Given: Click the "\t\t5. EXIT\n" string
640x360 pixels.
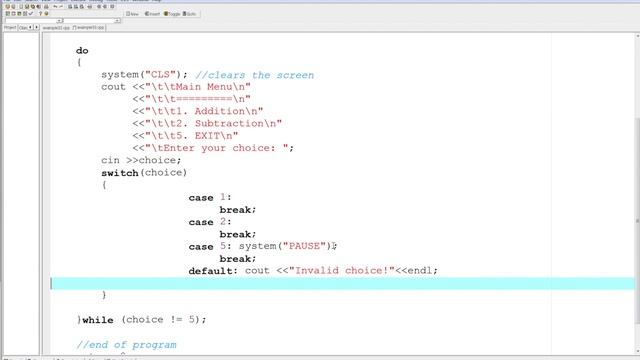Looking at the screenshot, I should point(191,136).
